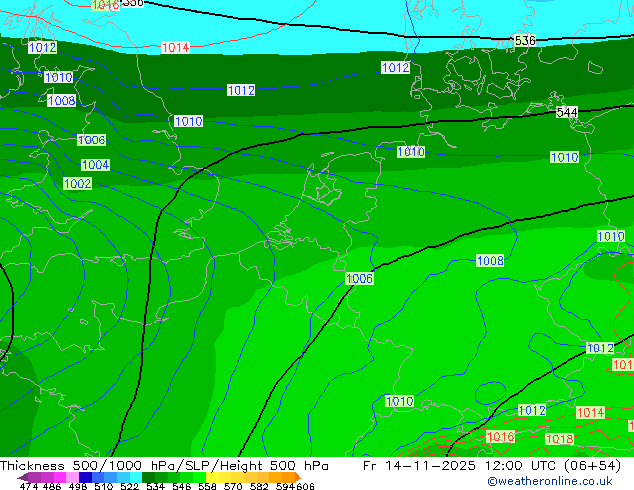Click the cyan legend swatch above 522
This screenshot has height=490, width=634.
pyautogui.click(x=136, y=477)
